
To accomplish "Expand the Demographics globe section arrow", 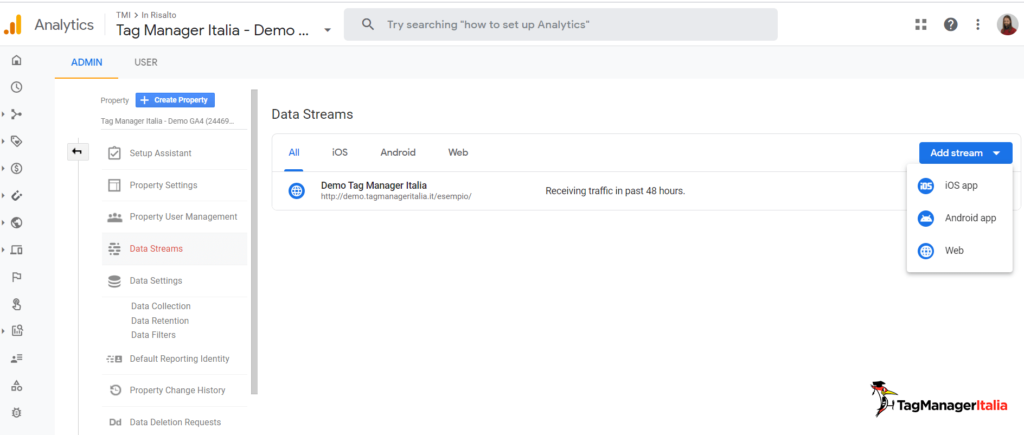I will click(x=3, y=223).
